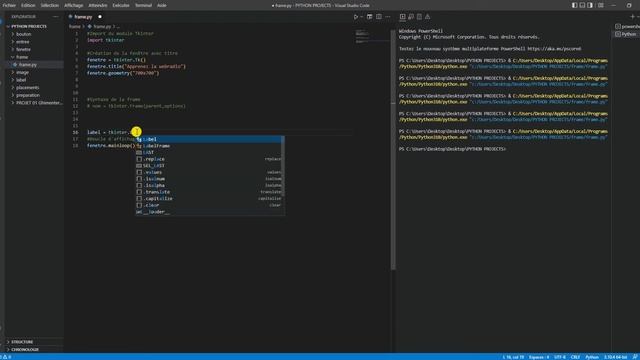Select the Python terminal instance
The height and width of the screenshot is (360, 640).
(627, 34)
